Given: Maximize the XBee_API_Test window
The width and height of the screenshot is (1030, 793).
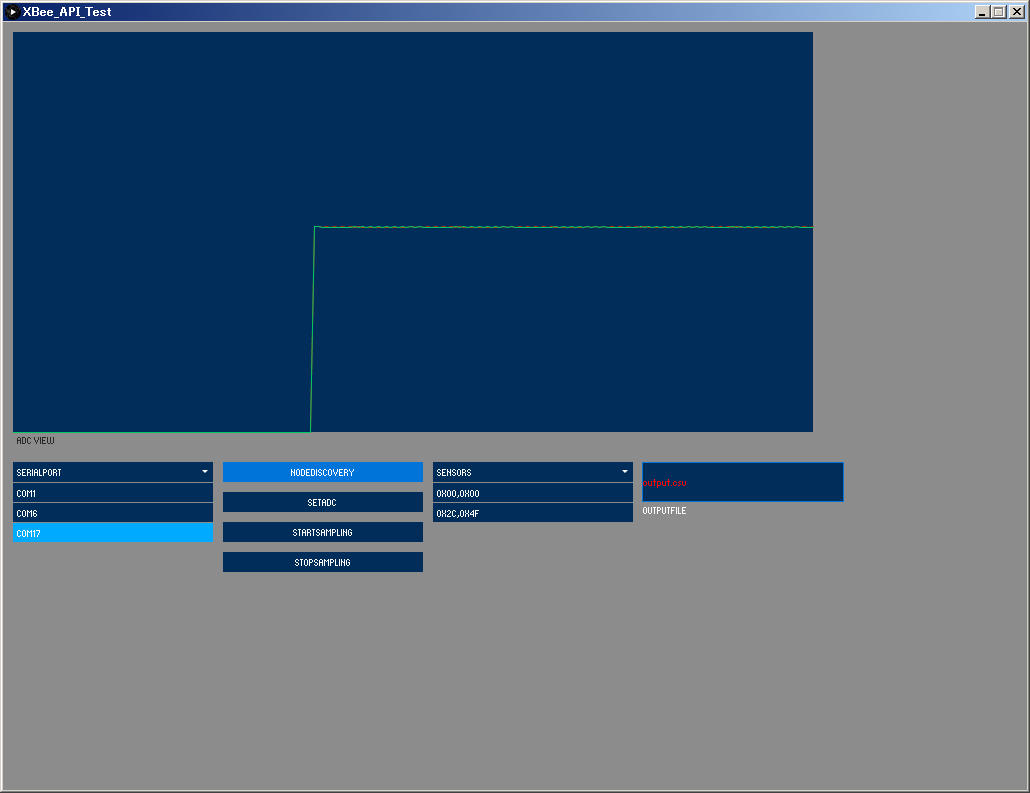Looking at the screenshot, I should [999, 12].
